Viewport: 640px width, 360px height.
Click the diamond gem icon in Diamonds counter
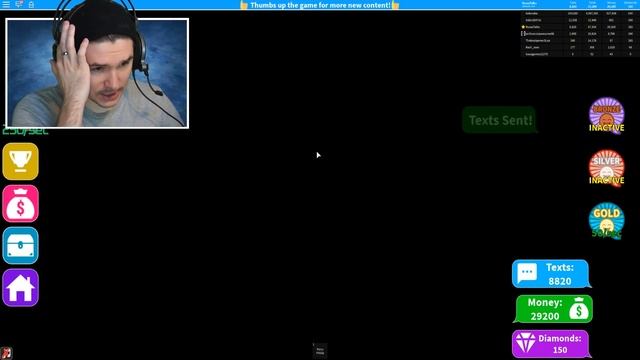[525, 342]
